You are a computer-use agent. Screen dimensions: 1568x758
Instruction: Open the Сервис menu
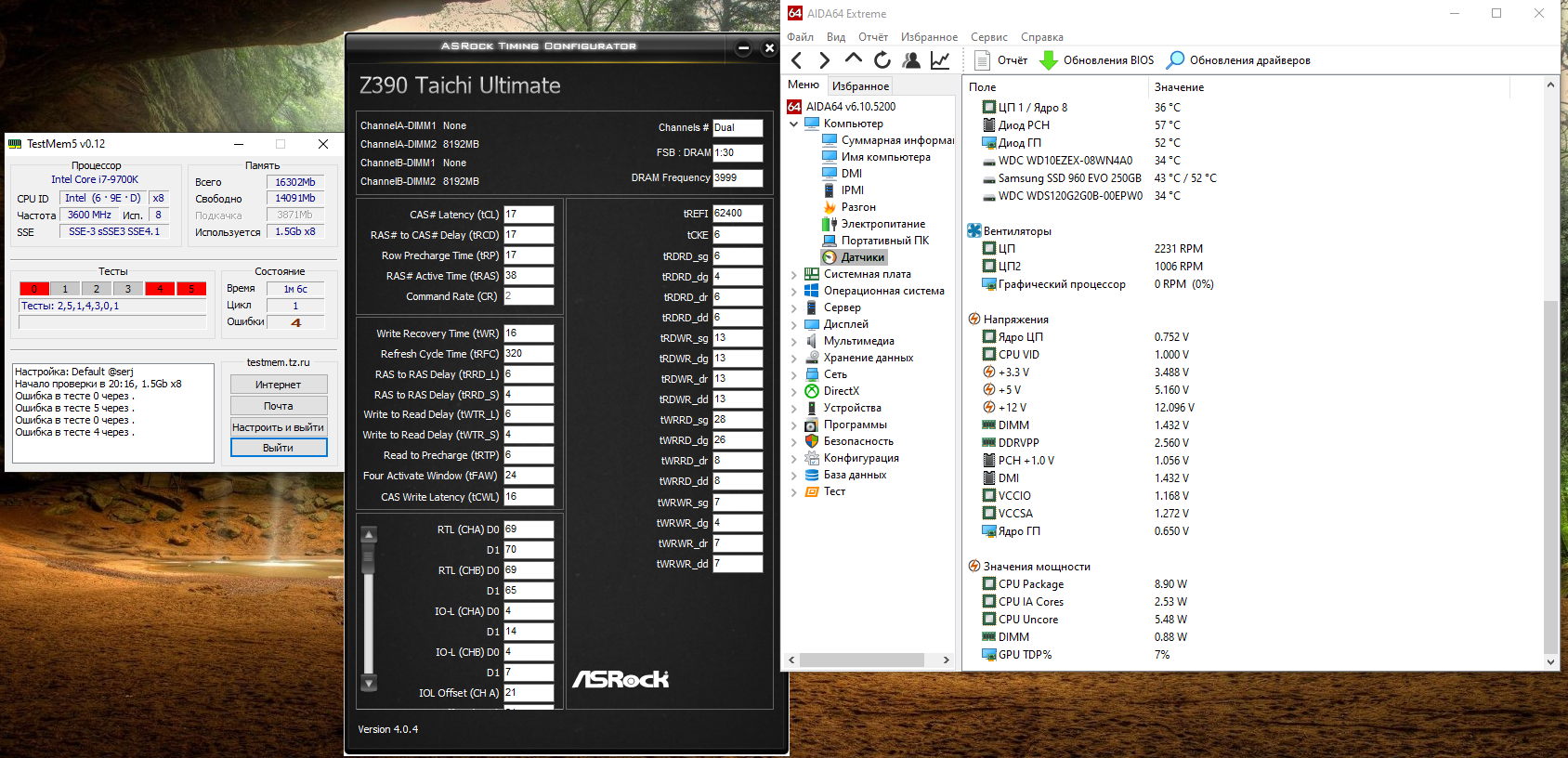[x=989, y=37]
